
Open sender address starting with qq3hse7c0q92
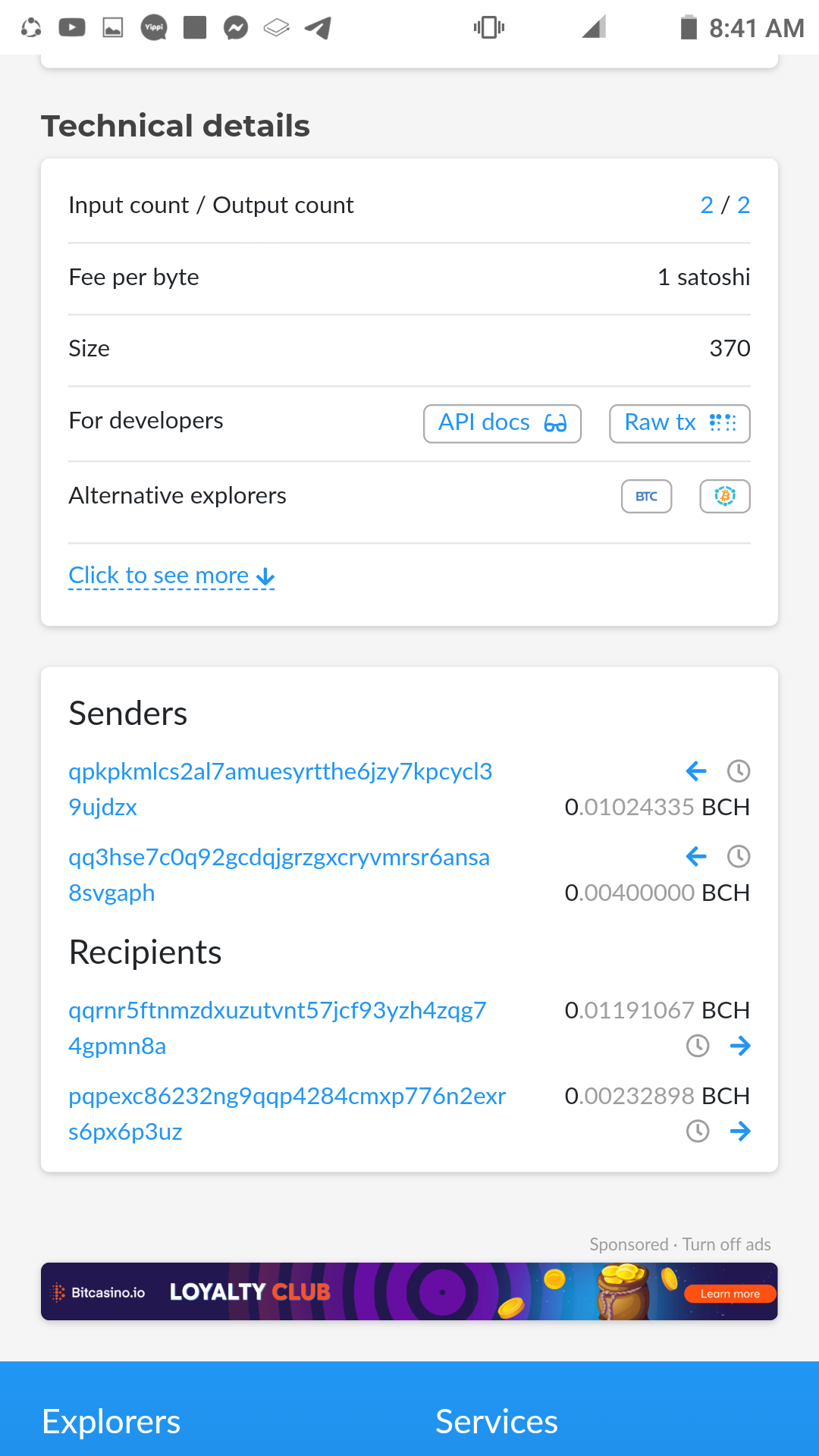pos(279,875)
